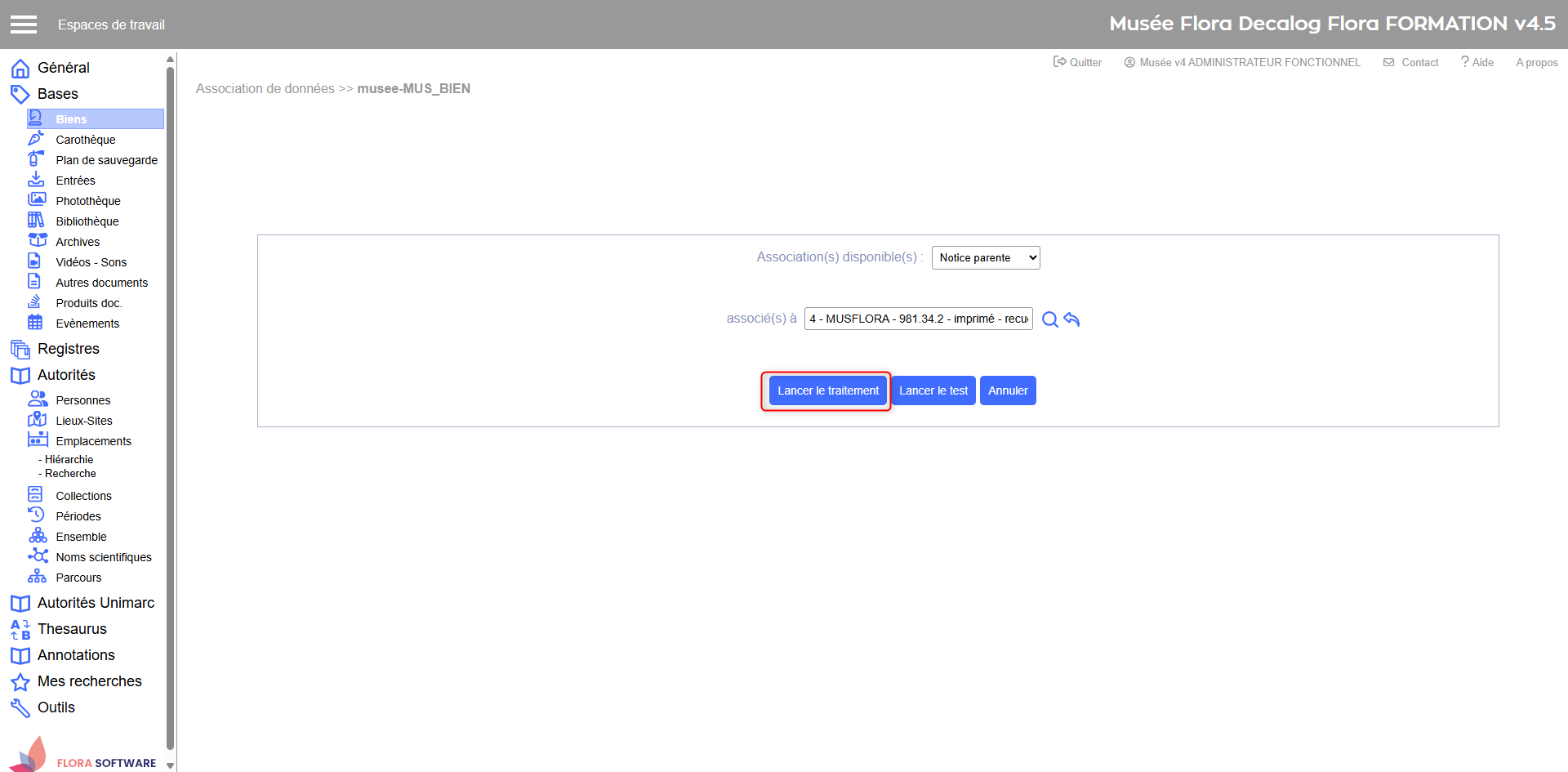Expand the Général menu section
Screen dimensions: 1568x772
[x=64, y=68]
